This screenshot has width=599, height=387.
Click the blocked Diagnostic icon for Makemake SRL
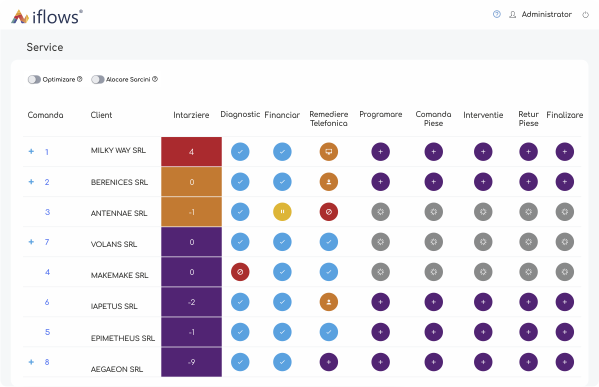coord(240,272)
